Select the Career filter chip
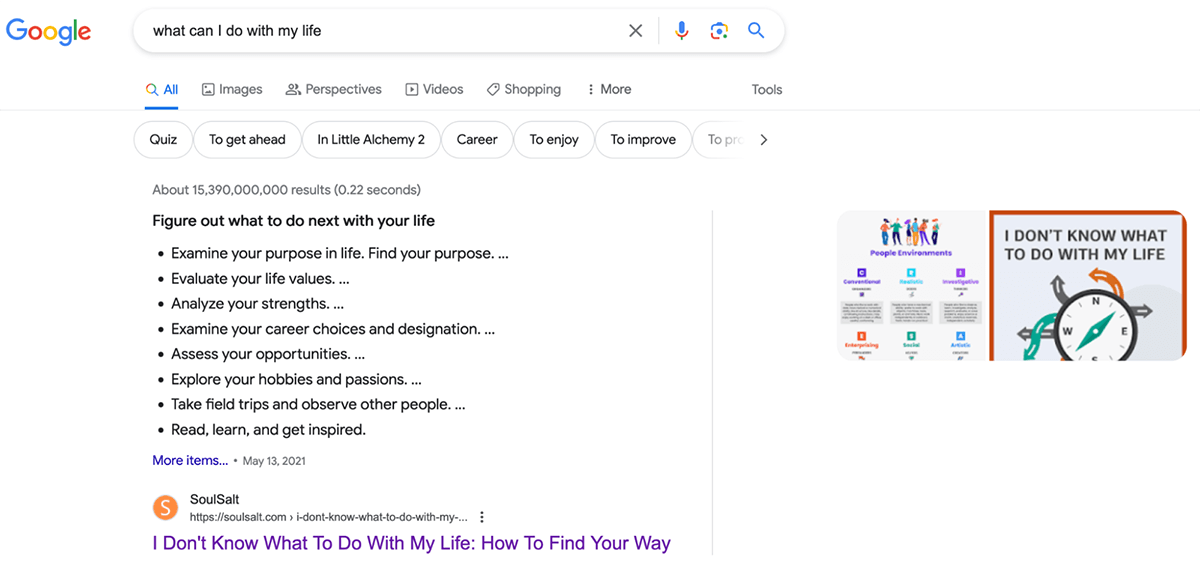This screenshot has height=570, width=1200. pyautogui.click(x=477, y=140)
